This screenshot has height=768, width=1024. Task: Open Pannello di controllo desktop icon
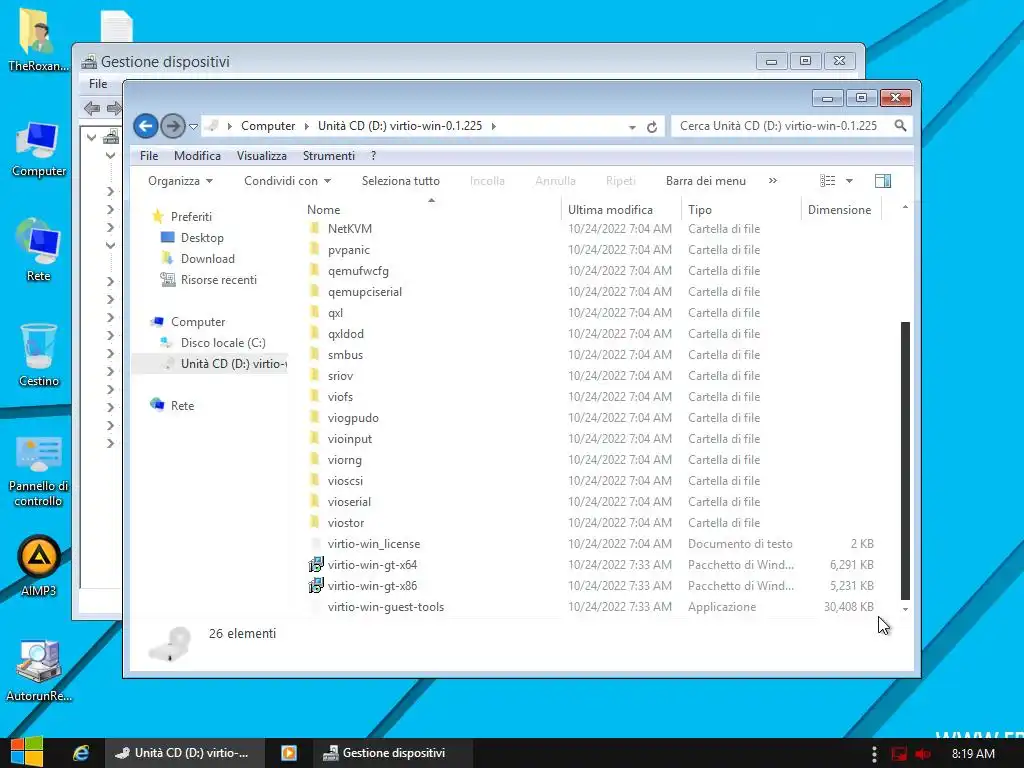[39, 472]
